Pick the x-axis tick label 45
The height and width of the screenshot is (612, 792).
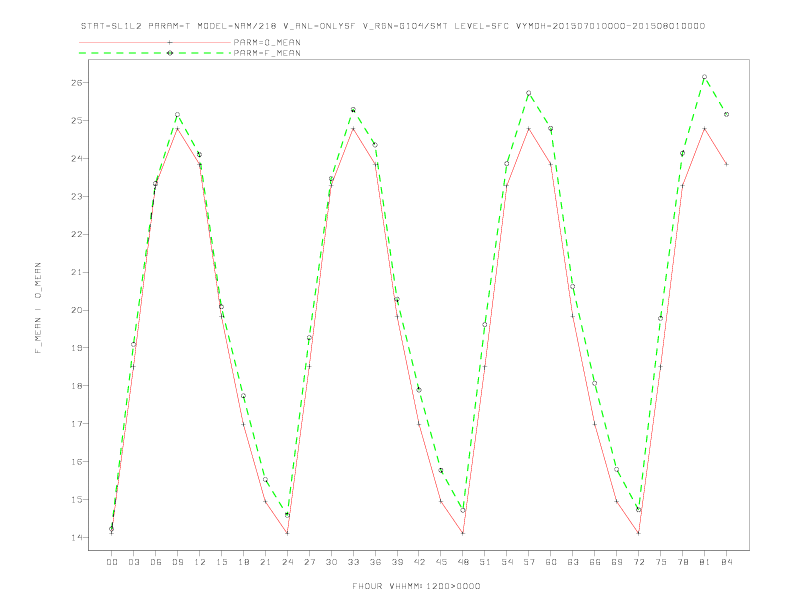click(441, 562)
